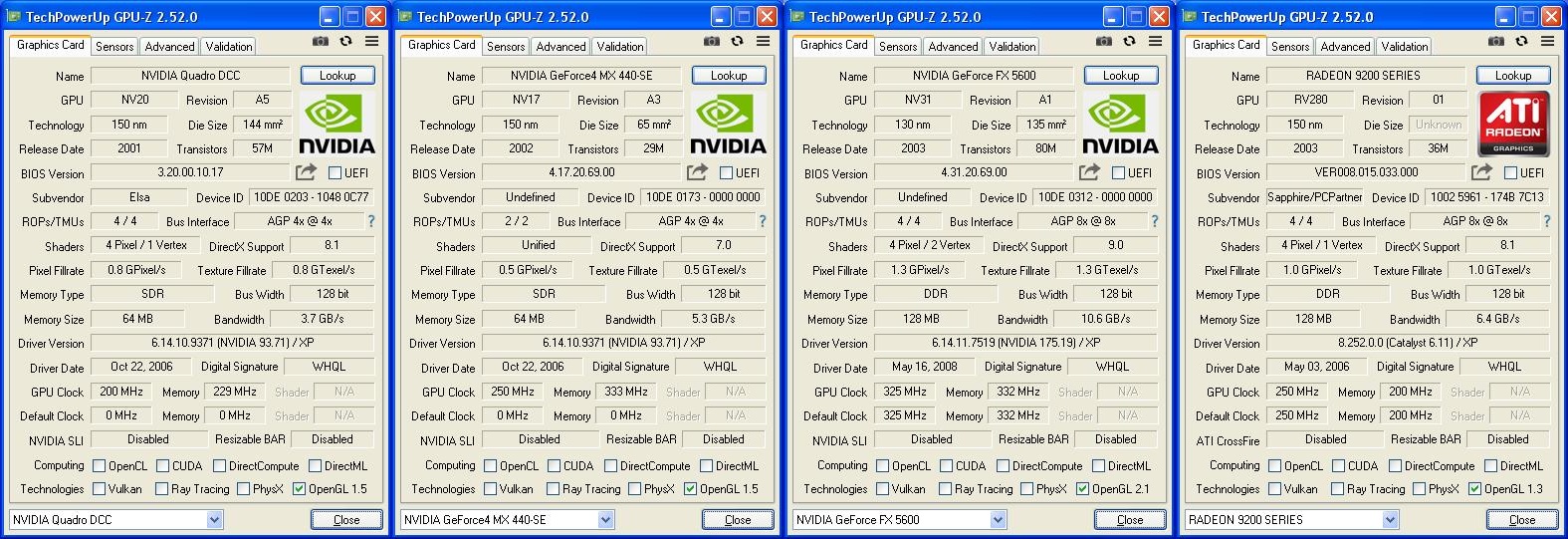
Task: Expand the NVIDIA Quadro DCC GPU dropdown
Action: click(215, 520)
